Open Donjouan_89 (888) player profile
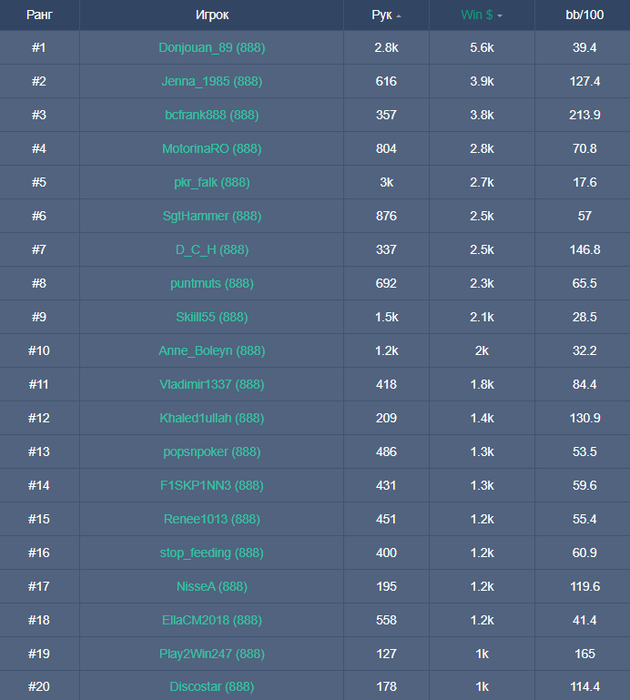Image resolution: width=630 pixels, height=700 pixels. tap(212, 48)
